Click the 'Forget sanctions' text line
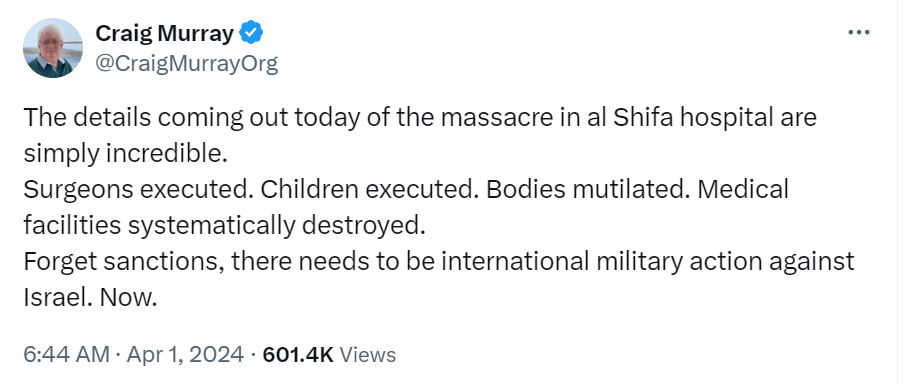The width and height of the screenshot is (911, 385). [x=439, y=262]
